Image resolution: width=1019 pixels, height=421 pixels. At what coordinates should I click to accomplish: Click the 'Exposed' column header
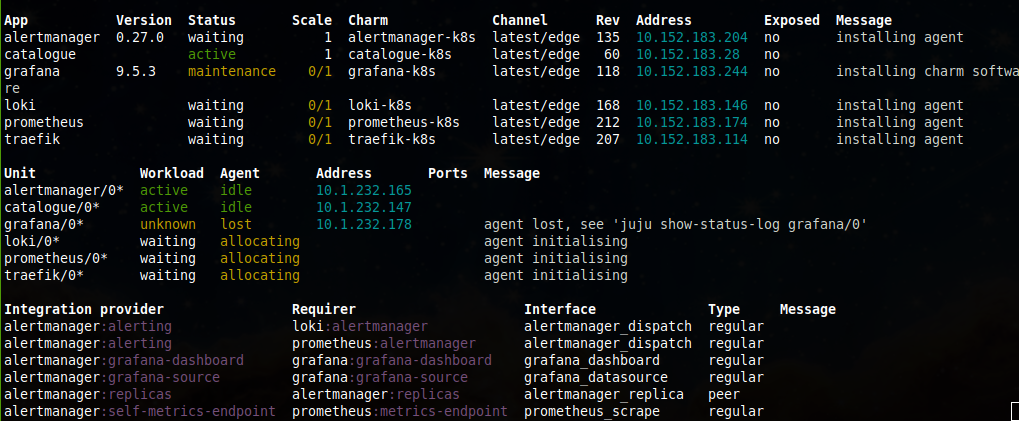[x=792, y=20]
